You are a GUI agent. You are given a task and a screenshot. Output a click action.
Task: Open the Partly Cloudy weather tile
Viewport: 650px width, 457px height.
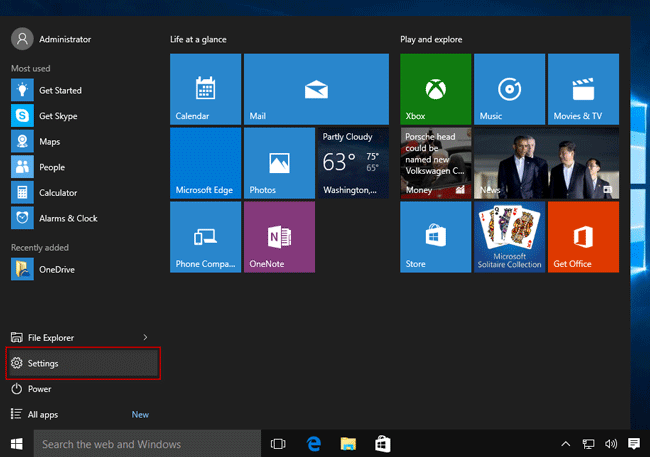[353, 163]
